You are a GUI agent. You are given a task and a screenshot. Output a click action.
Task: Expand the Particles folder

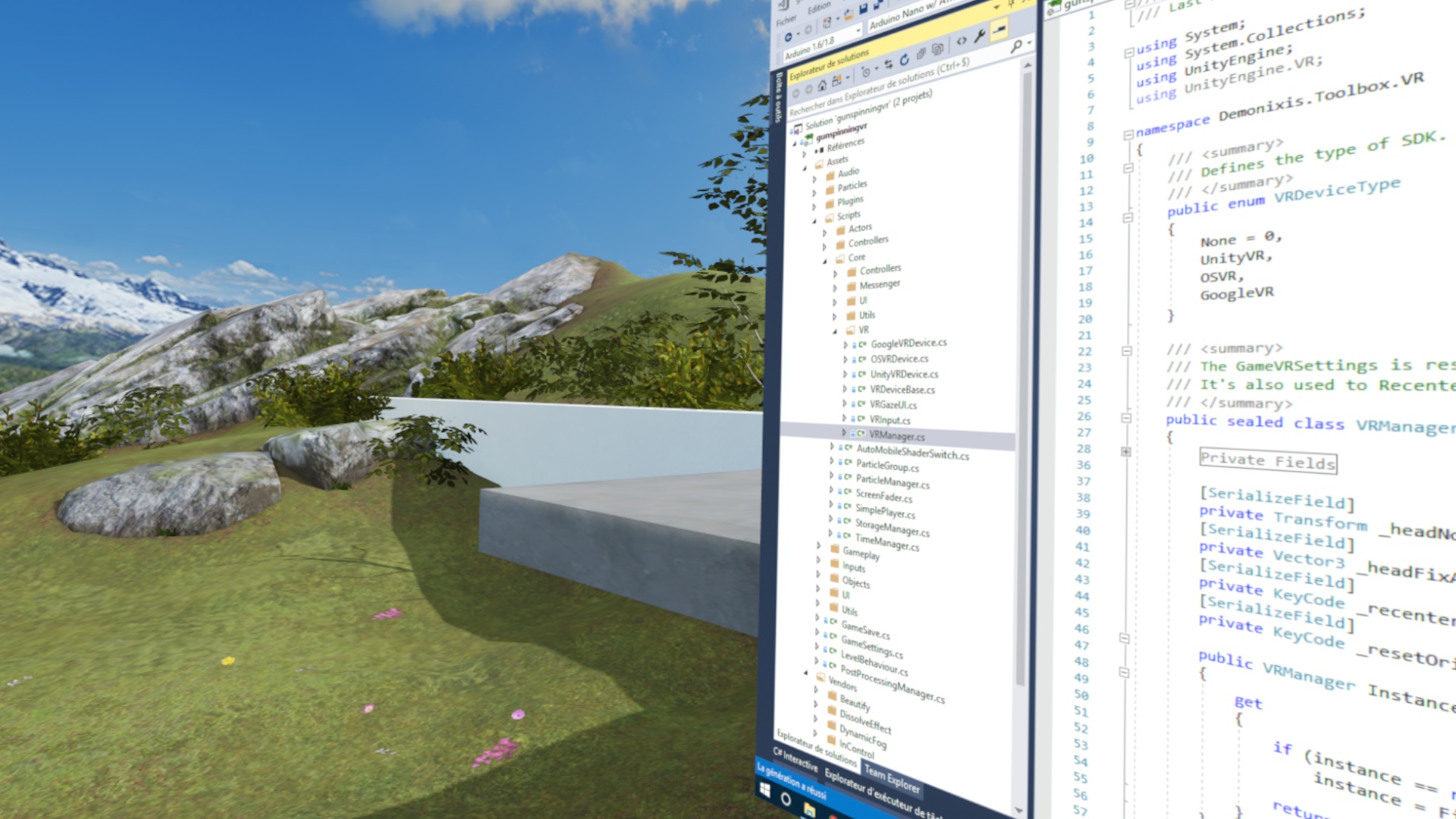point(815,193)
